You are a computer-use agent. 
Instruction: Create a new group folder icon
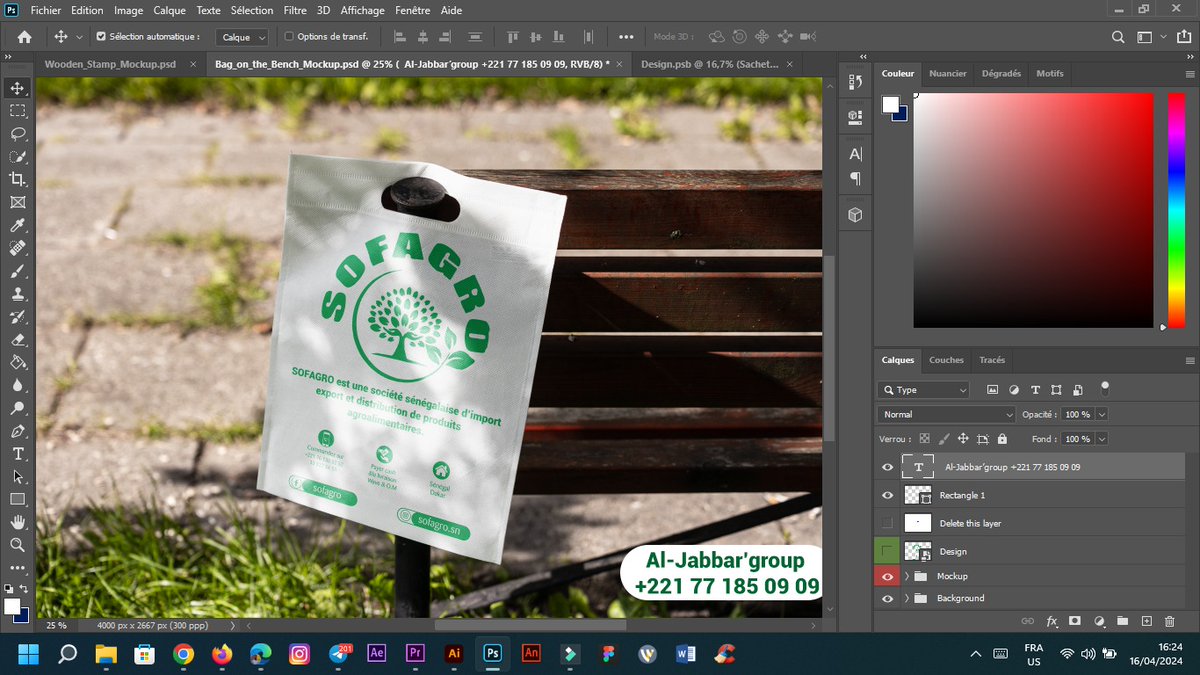(x=1122, y=621)
